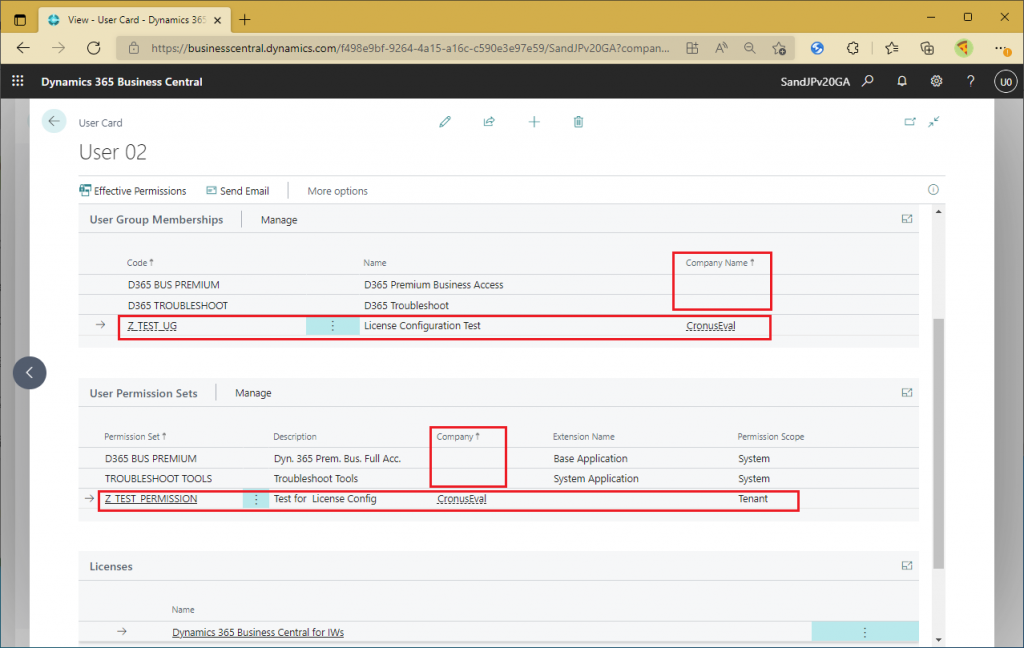Click browser back arrow

24,48
